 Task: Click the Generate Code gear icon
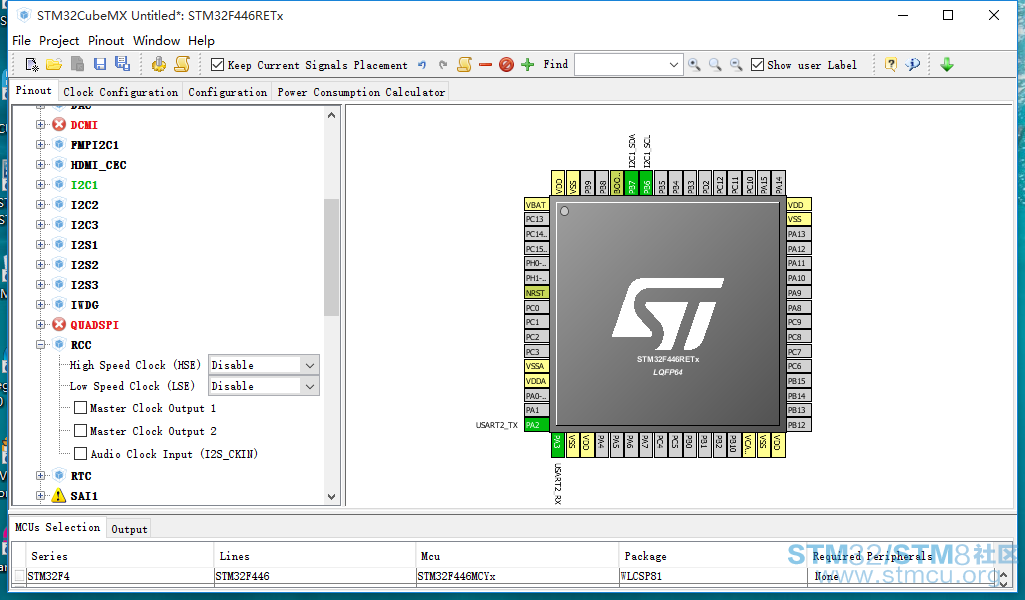pos(158,64)
